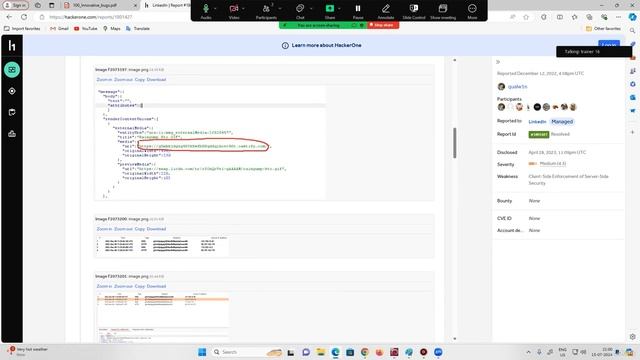
Task: Expand Participants options arrow in Zoom
Action: point(280,9)
